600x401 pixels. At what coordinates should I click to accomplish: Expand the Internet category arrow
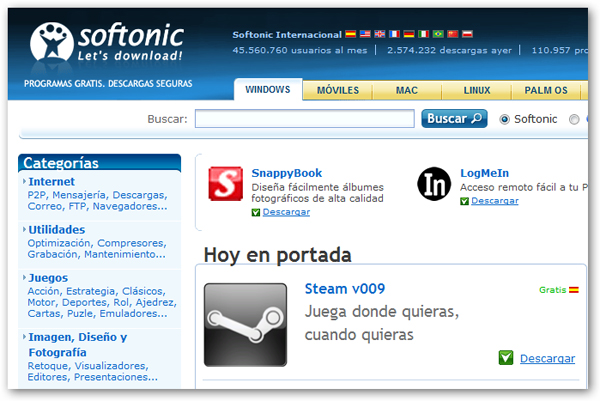click(x=24, y=181)
